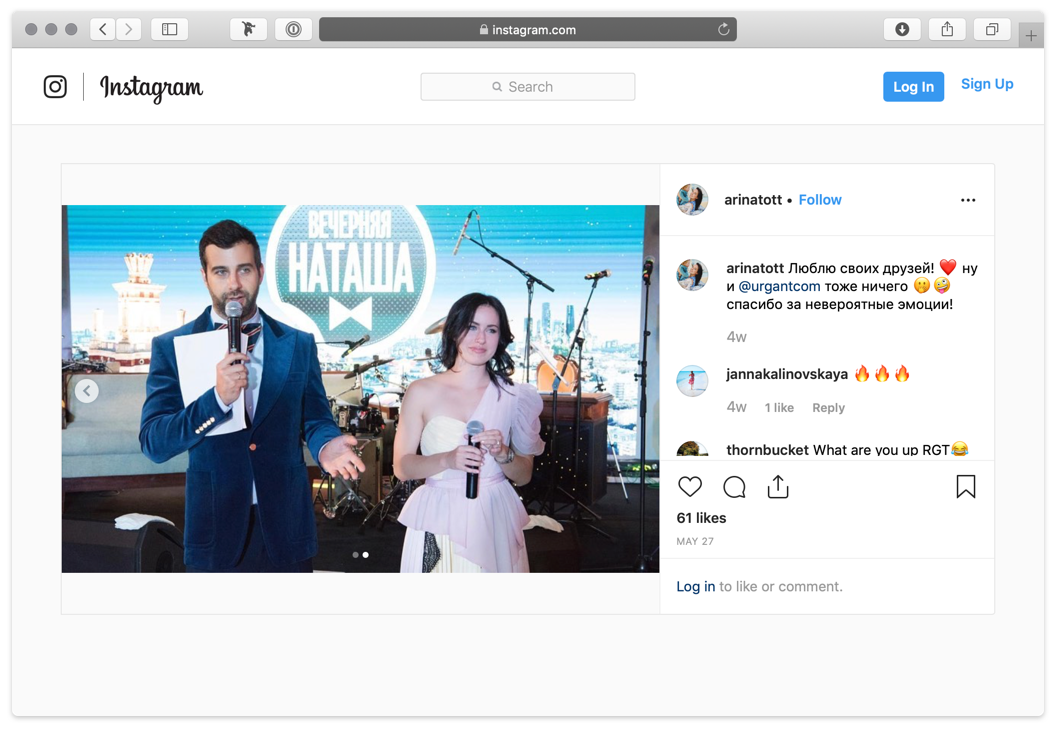Open the three-dot more options menu

[967, 200]
